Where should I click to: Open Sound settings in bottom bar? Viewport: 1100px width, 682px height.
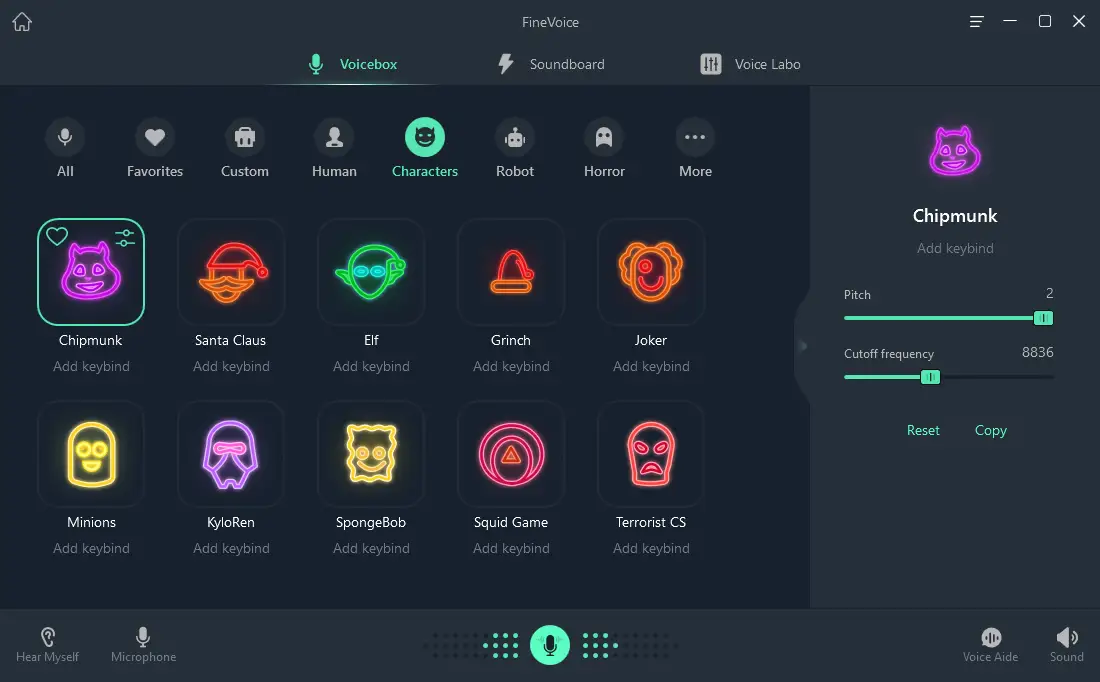(1066, 645)
